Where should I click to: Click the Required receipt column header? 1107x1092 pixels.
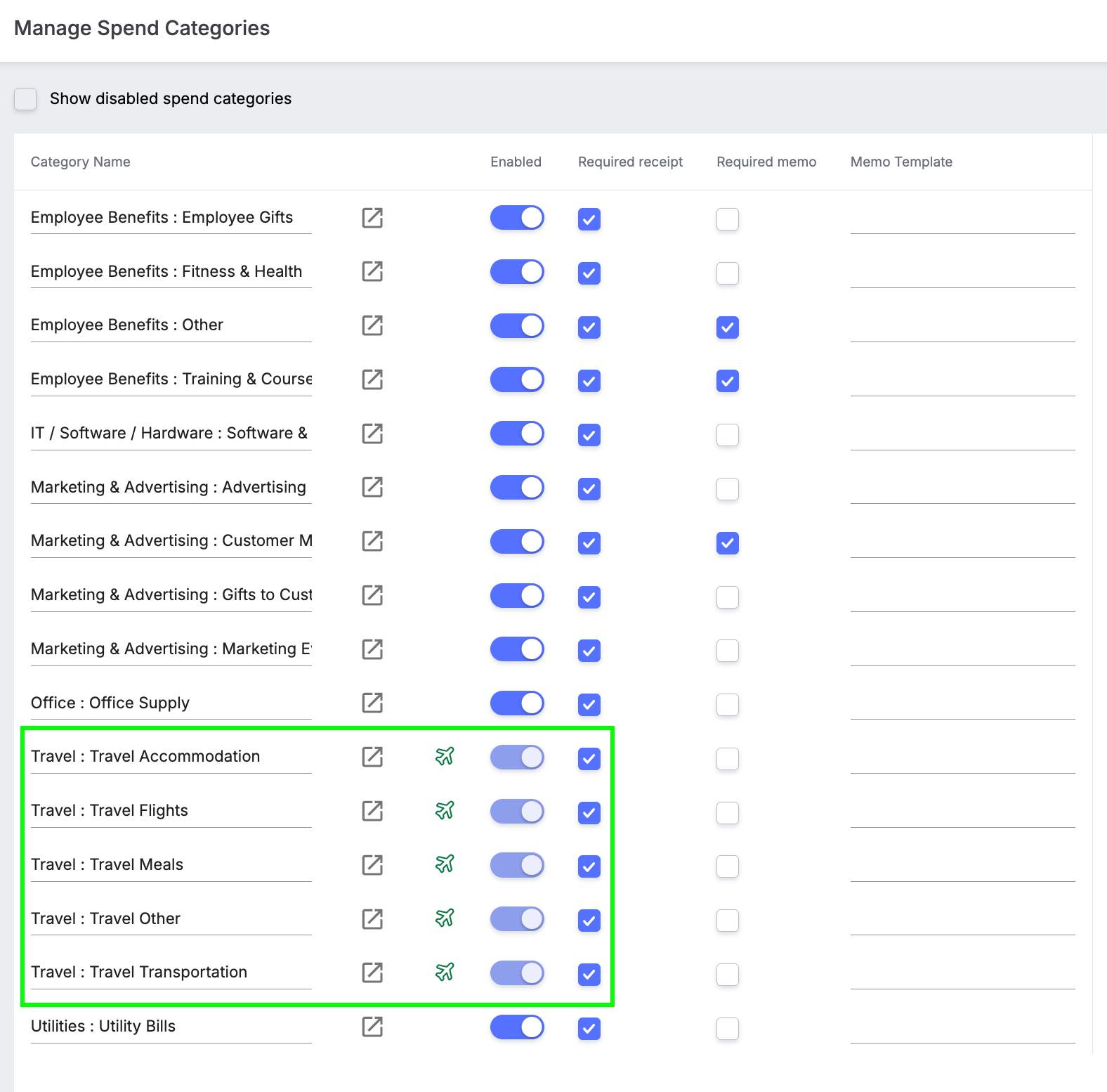pos(631,162)
